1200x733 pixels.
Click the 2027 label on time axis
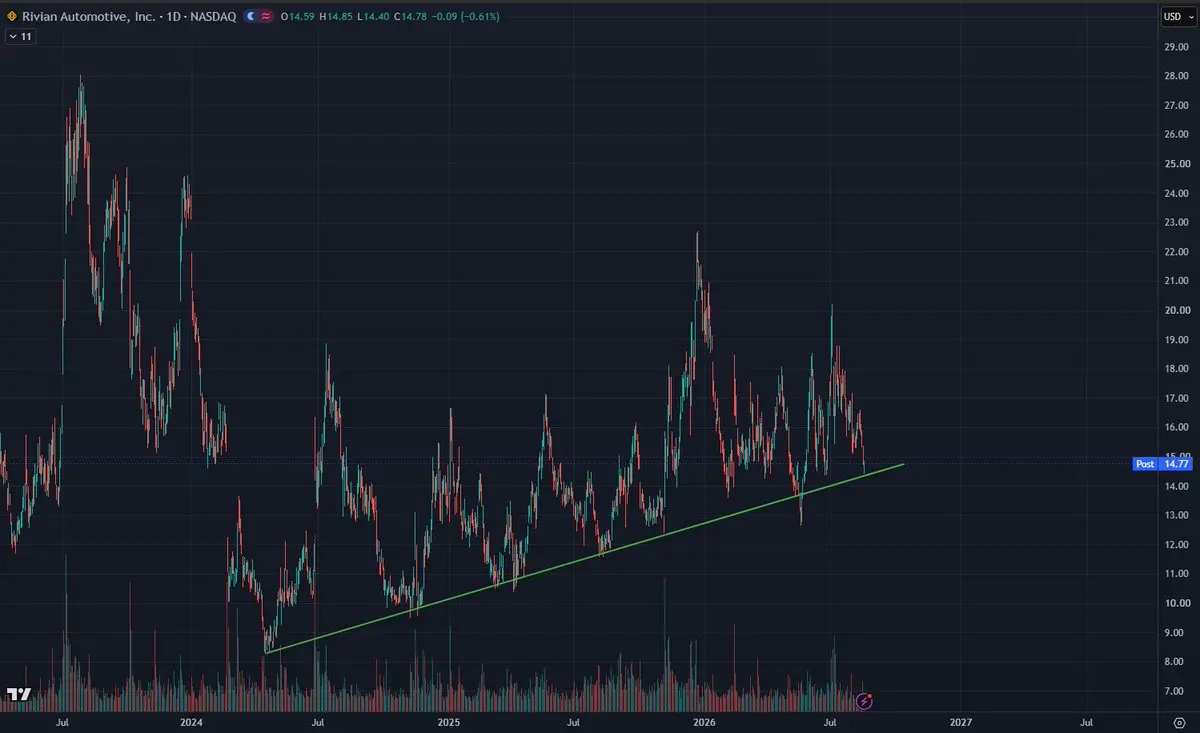(x=960, y=721)
